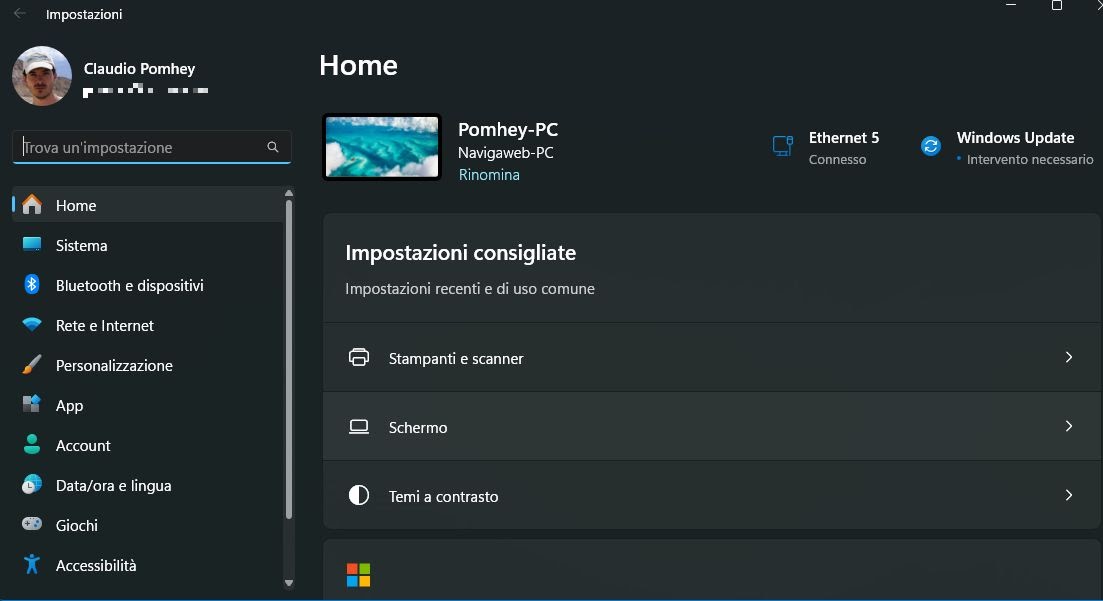The image size is (1103, 601).
Task: Click the sidebar scrollbar down arrow
Action: 289,583
